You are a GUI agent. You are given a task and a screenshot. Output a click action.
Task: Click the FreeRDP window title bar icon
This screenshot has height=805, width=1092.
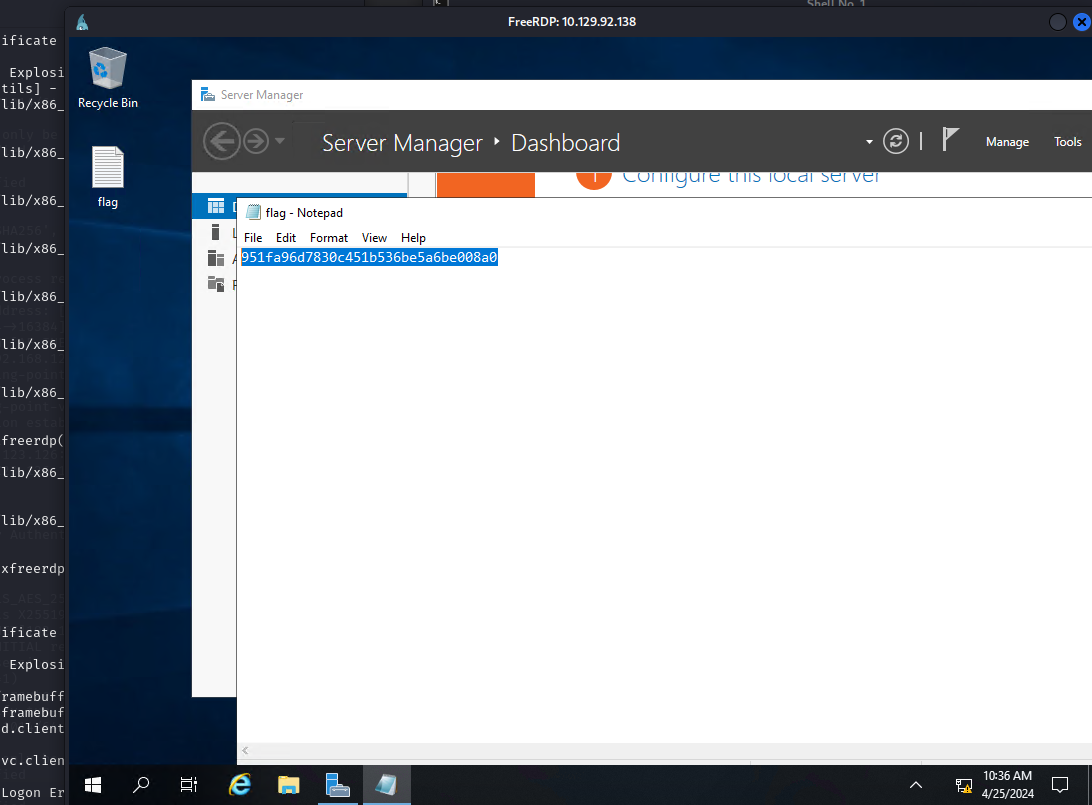point(83,22)
